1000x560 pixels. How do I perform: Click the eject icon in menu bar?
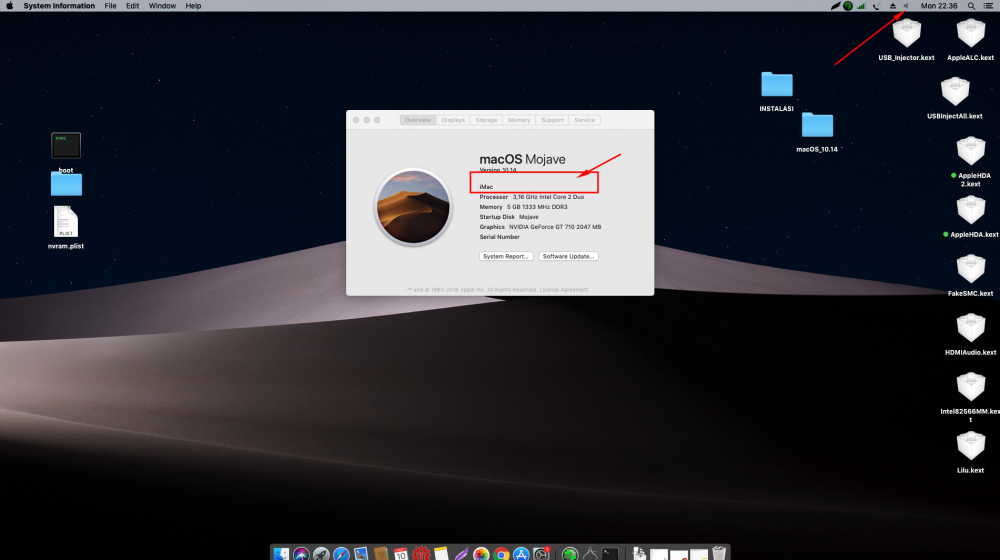(893, 6)
